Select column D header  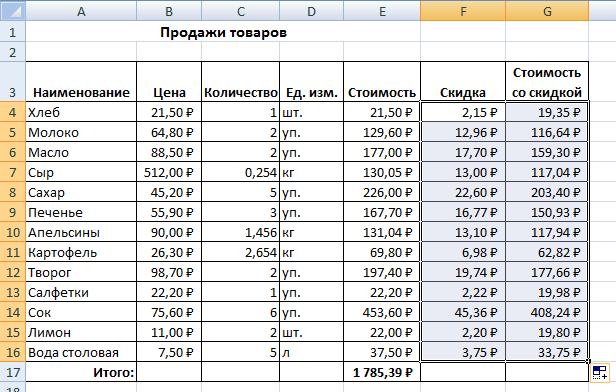[x=312, y=11]
